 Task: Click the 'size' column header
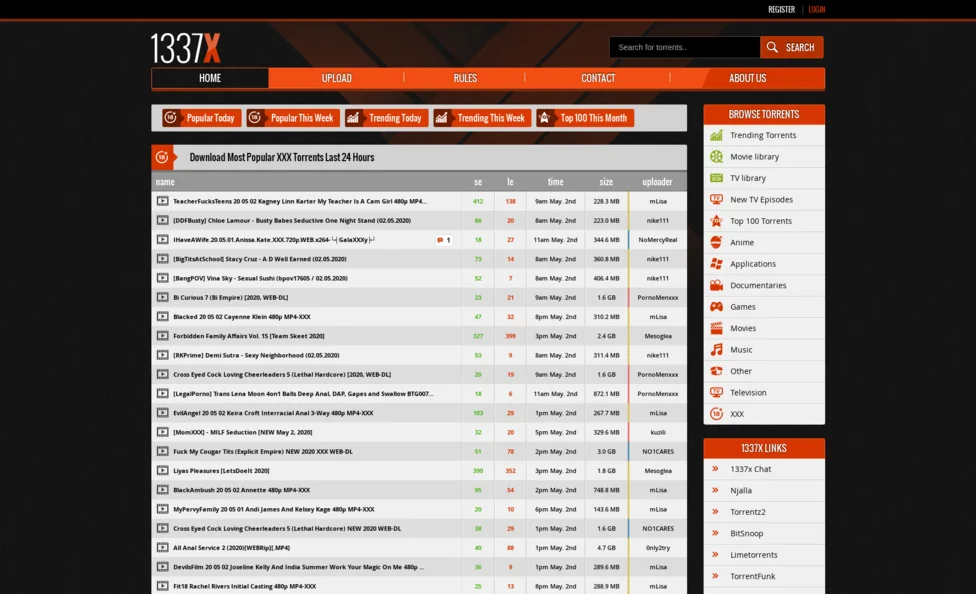[606, 182]
